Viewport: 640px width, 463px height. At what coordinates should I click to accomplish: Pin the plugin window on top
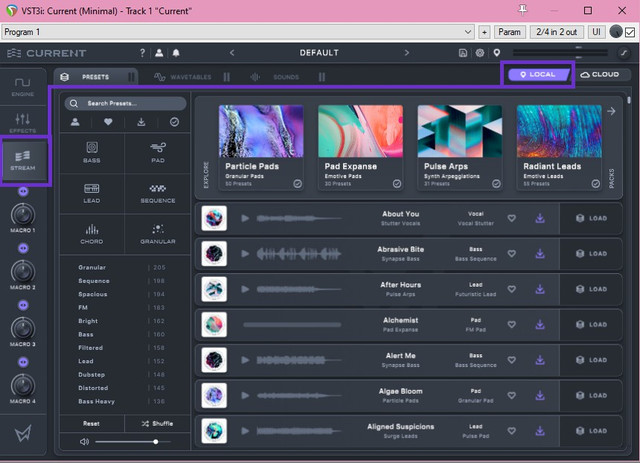(x=522, y=10)
